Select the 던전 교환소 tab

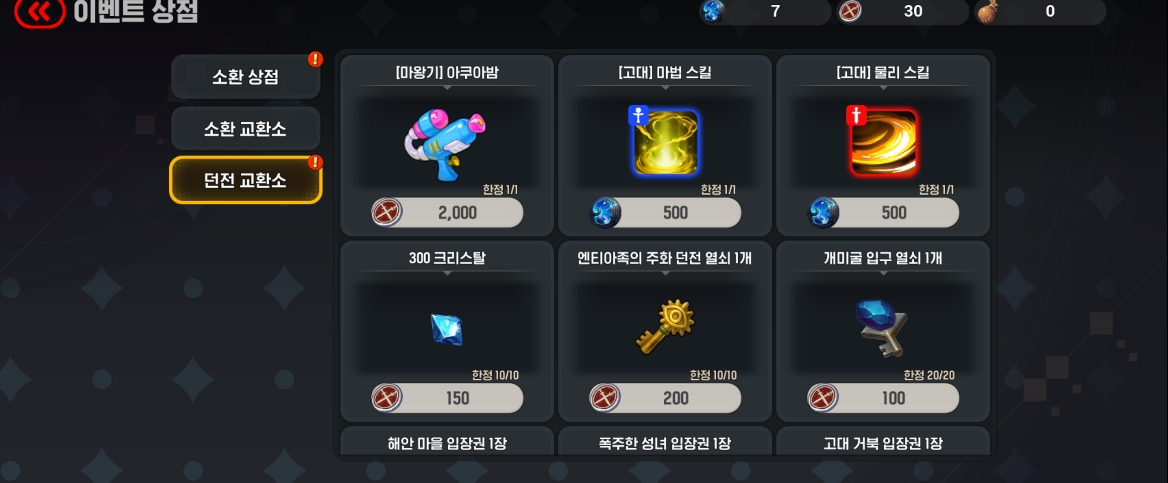[x=246, y=180]
